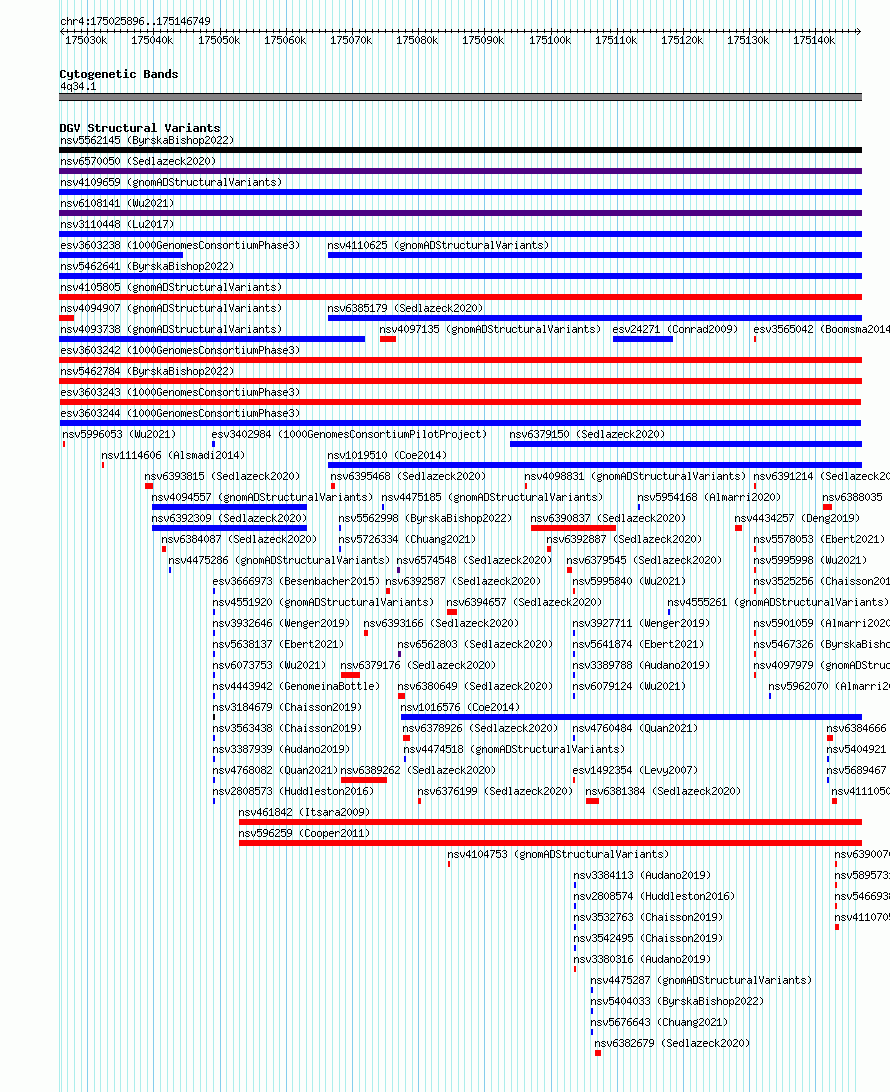The height and width of the screenshot is (1092, 890).
Task: Select the nsv4109659 gnomAD variant label
Action: 171,182
